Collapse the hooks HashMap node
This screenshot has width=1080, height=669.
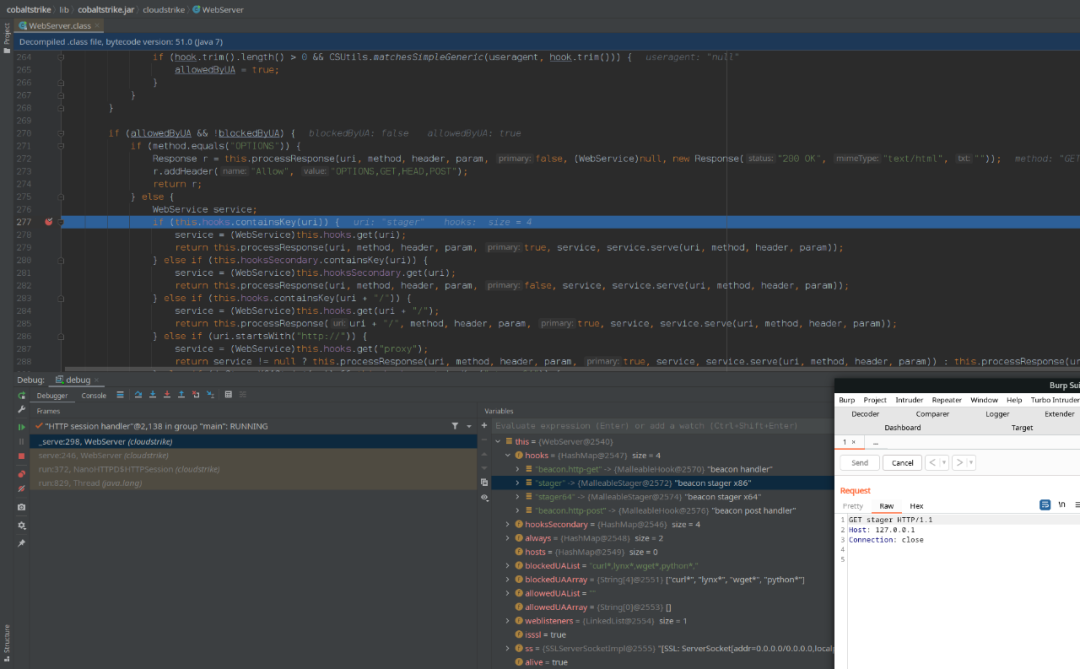pos(508,455)
